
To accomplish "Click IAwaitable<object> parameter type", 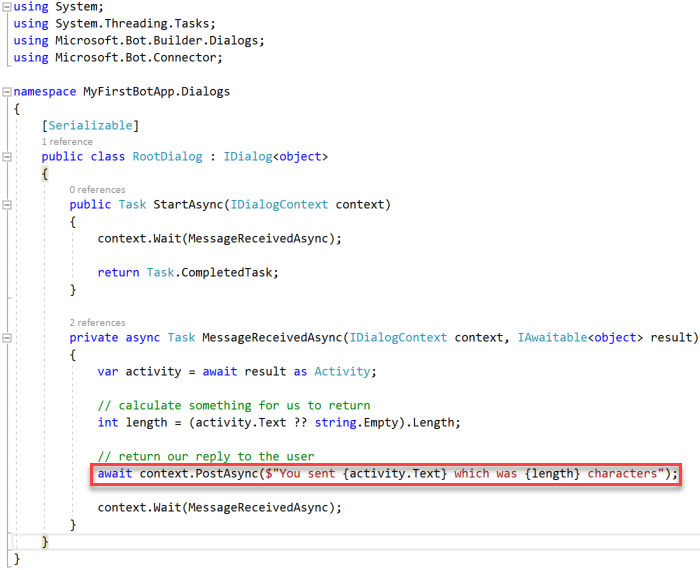I will pyautogui.click(x=580, y=337).
